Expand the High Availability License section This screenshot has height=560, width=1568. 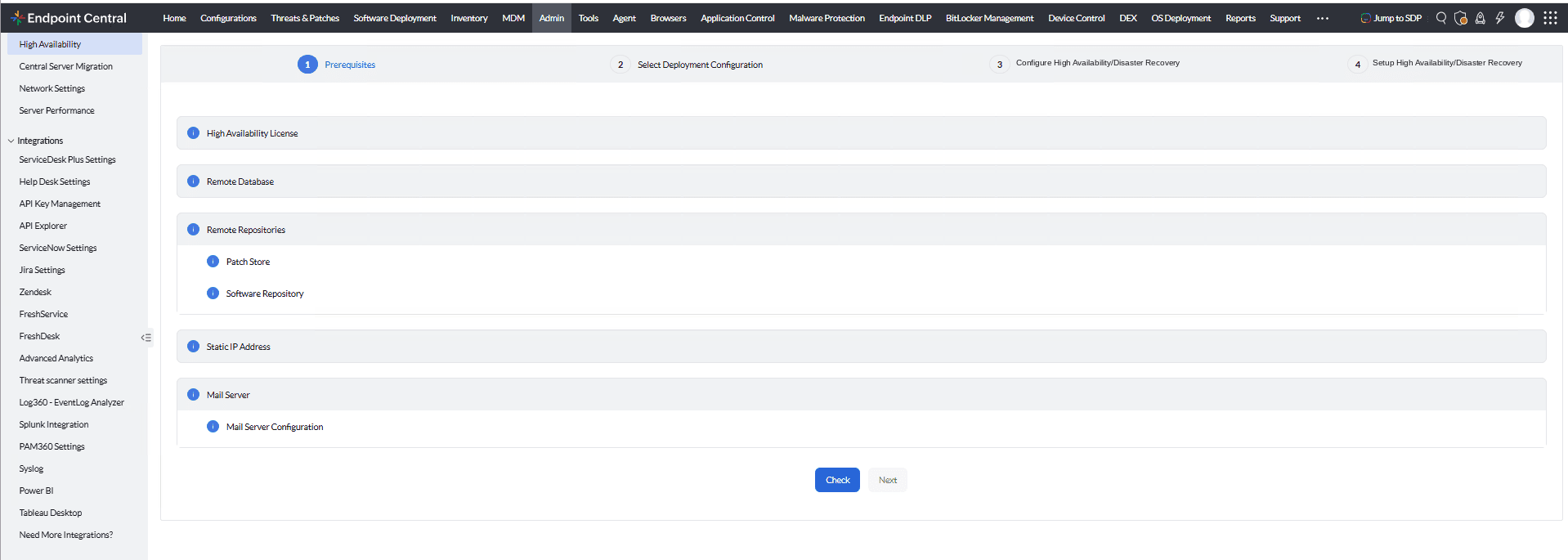coord(861,133)
